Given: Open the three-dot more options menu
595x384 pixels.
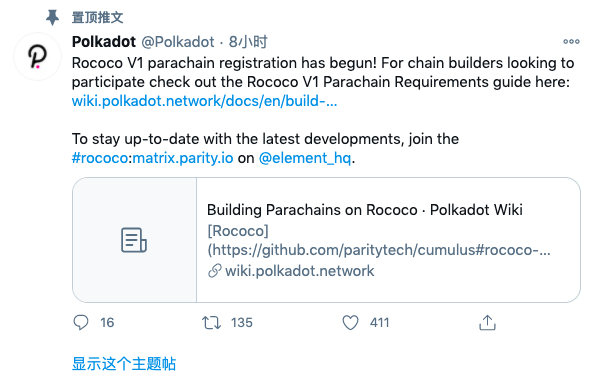Looking at the screenshot, I should pos(571,41).
